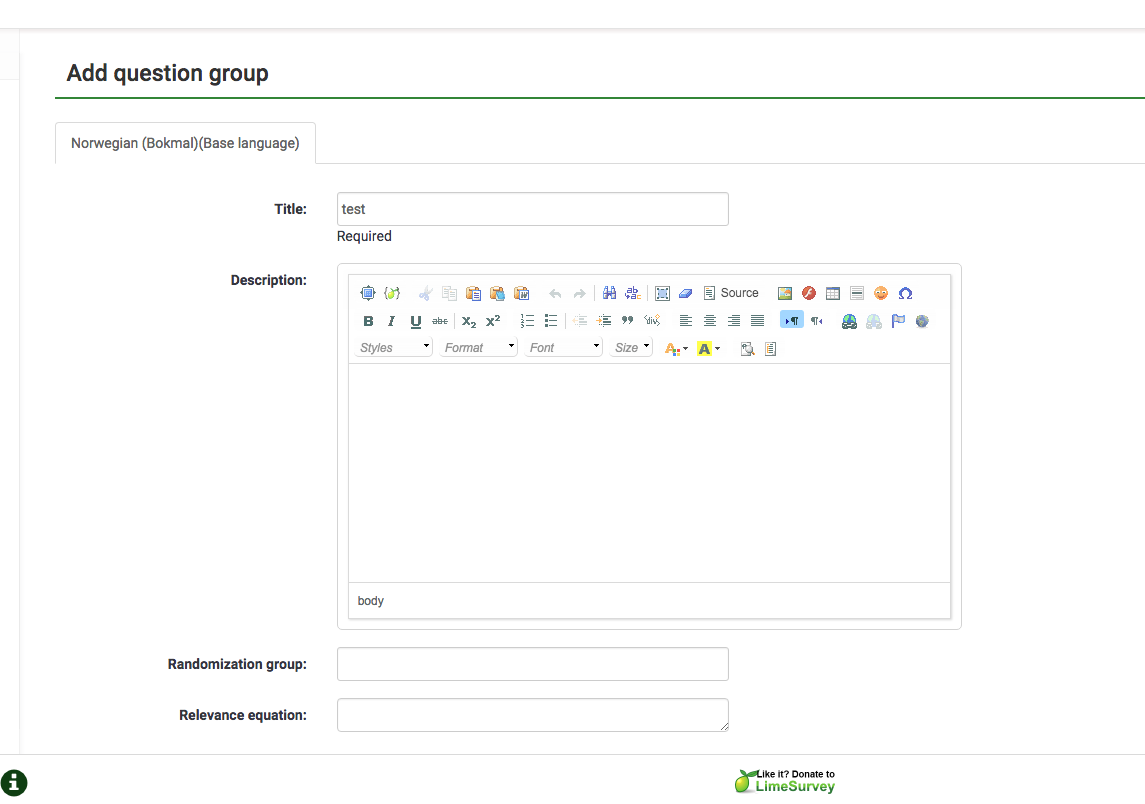Viewport: 1145px width, 804px height.
Task: Toggle left-to-right text direction
Action: 792,321
